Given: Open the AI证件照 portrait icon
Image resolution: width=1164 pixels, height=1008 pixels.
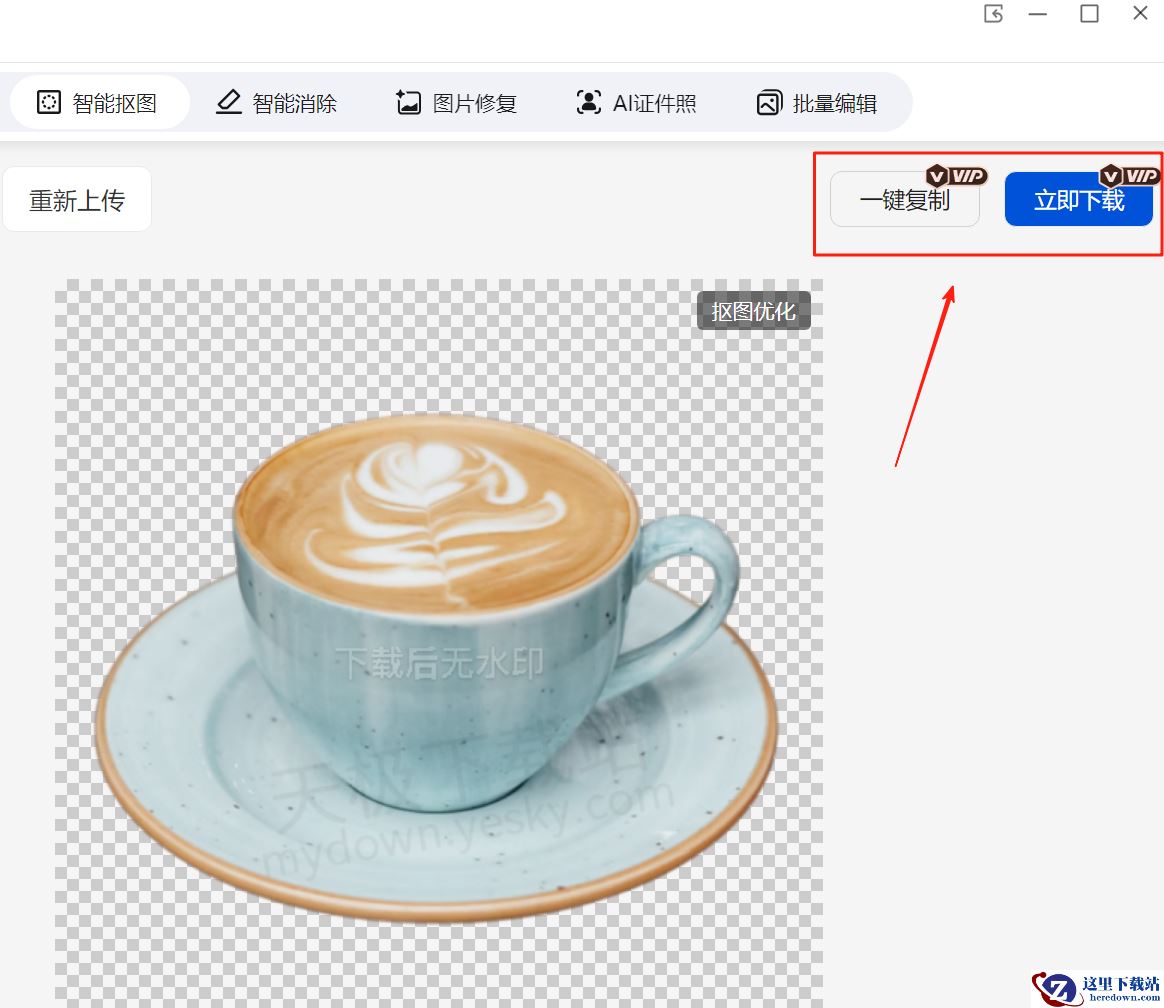Looking at the screenshot, I should click(x=589, y=102).
